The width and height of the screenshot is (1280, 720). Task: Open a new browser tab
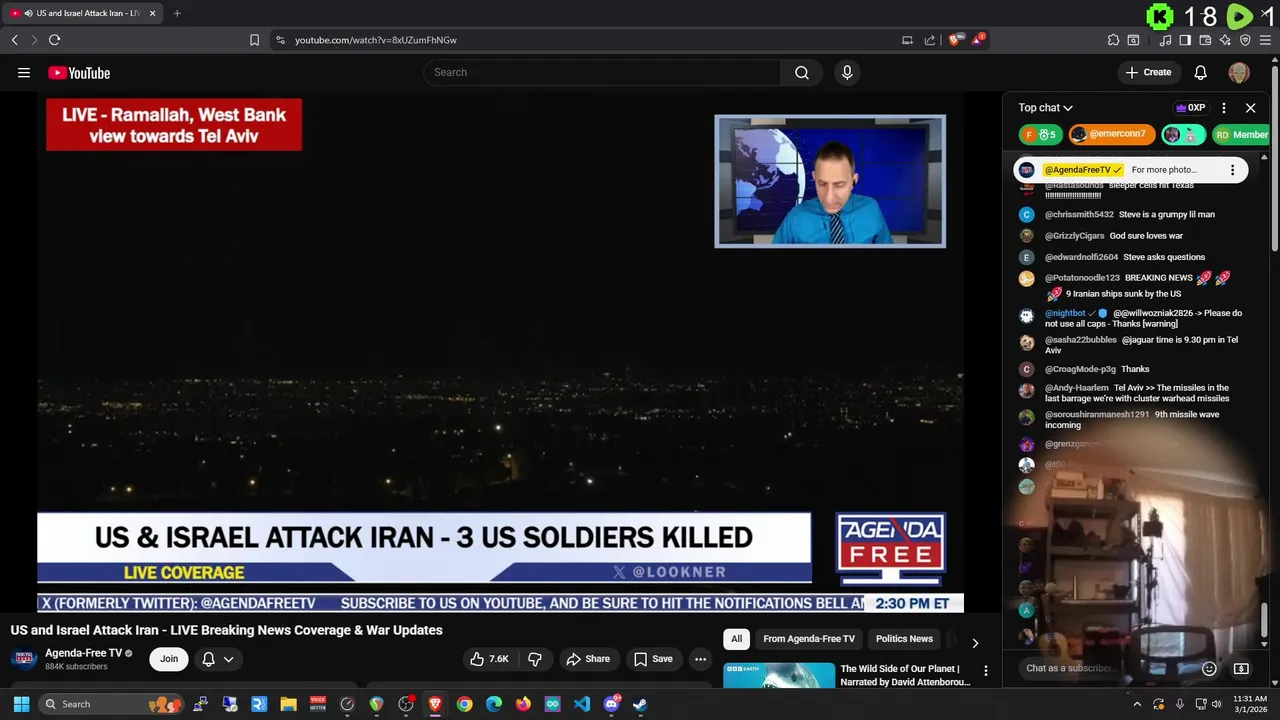(x=177, y=13)
